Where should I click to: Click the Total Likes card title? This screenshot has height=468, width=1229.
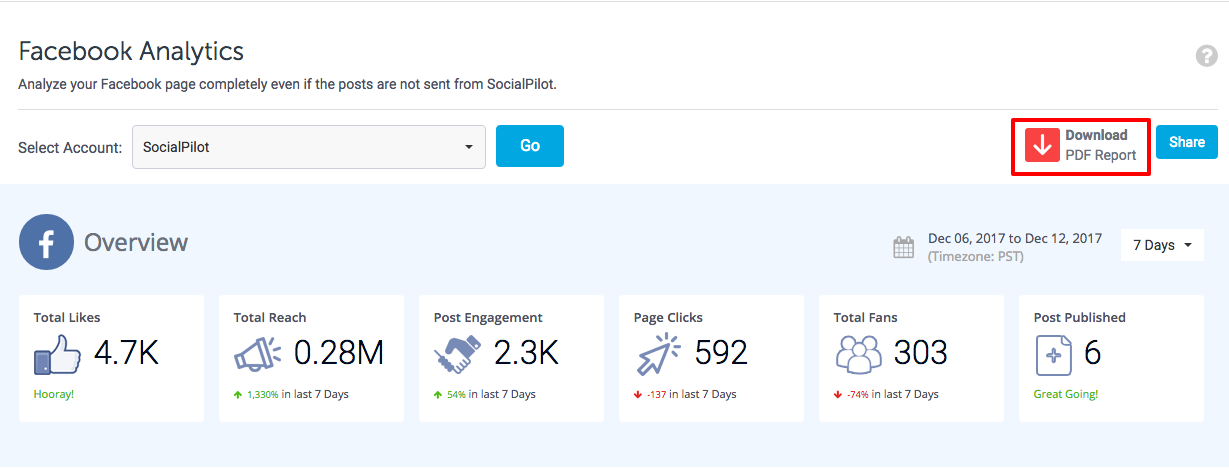pyautogui.click(x=67, y=317)
